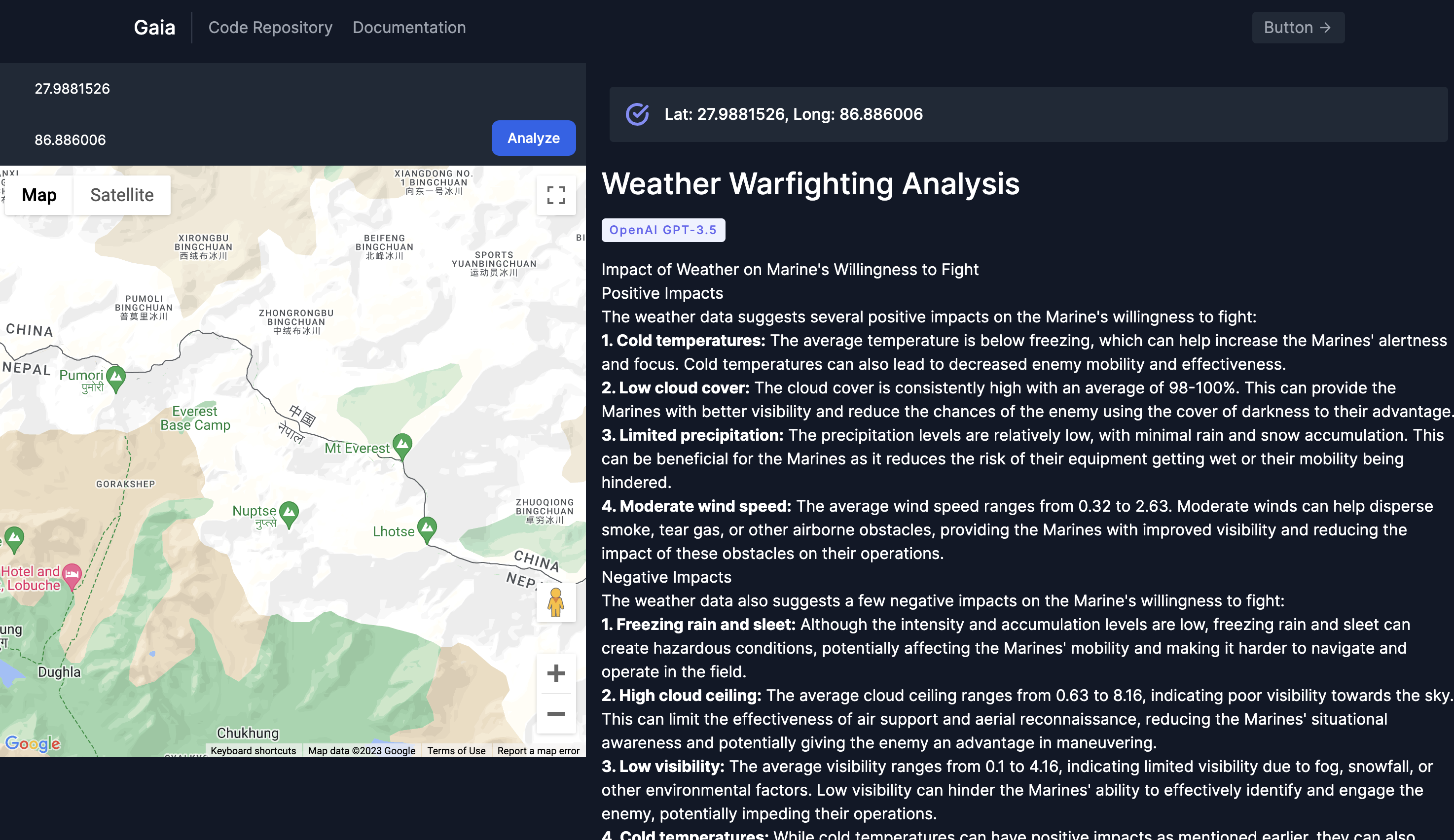Zoom in the map with plus icon
The height and width of the screenshot is (840, 1454).
556,673
